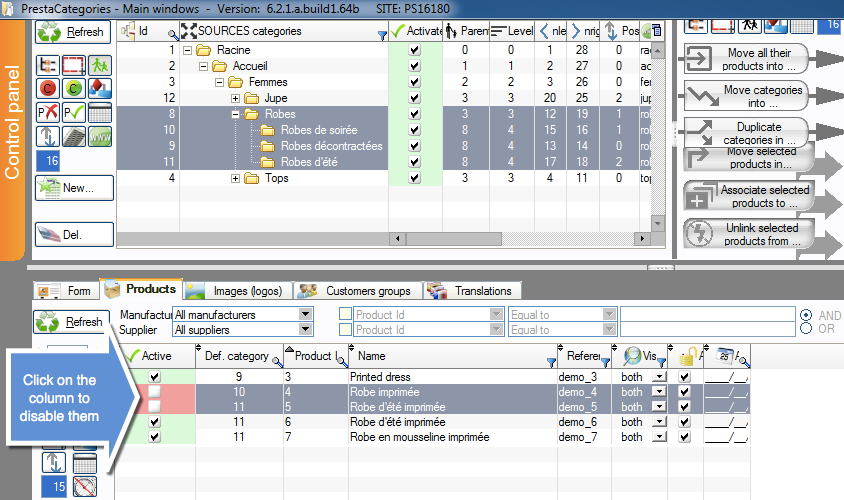The width and height of the screenshot is (844, 500).
Task: Uncheck the Active checkbox for Printed dress
Action: pos(154,377)
